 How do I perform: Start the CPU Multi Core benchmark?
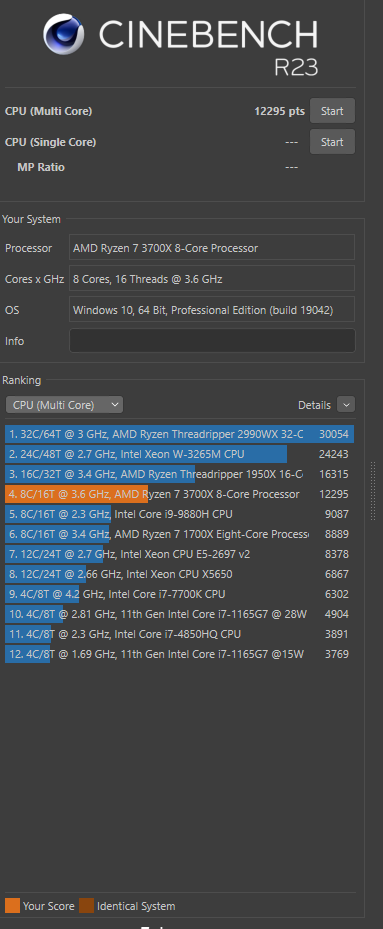[x=332, y=111]
